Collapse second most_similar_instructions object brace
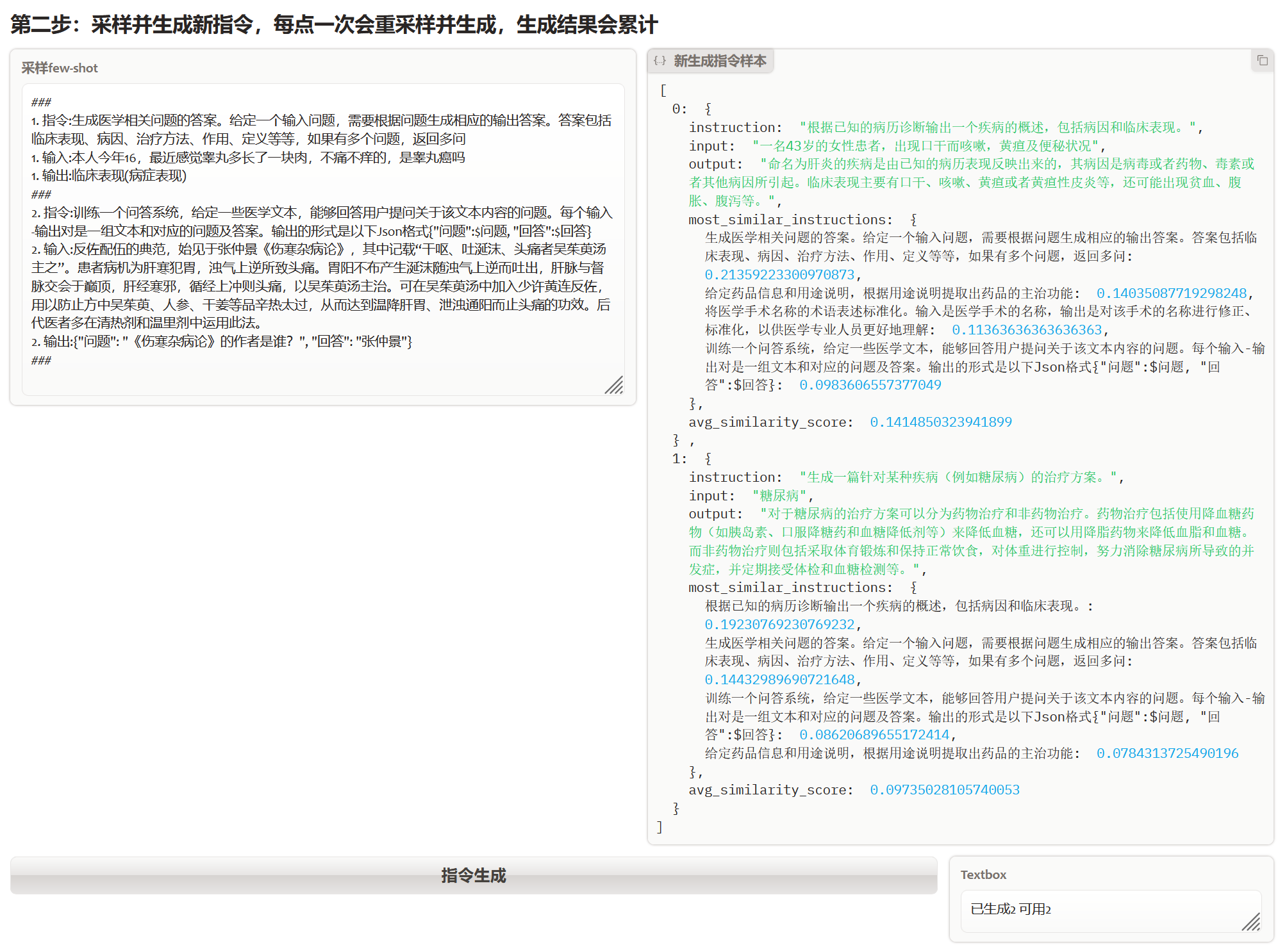 pos(913,587)
